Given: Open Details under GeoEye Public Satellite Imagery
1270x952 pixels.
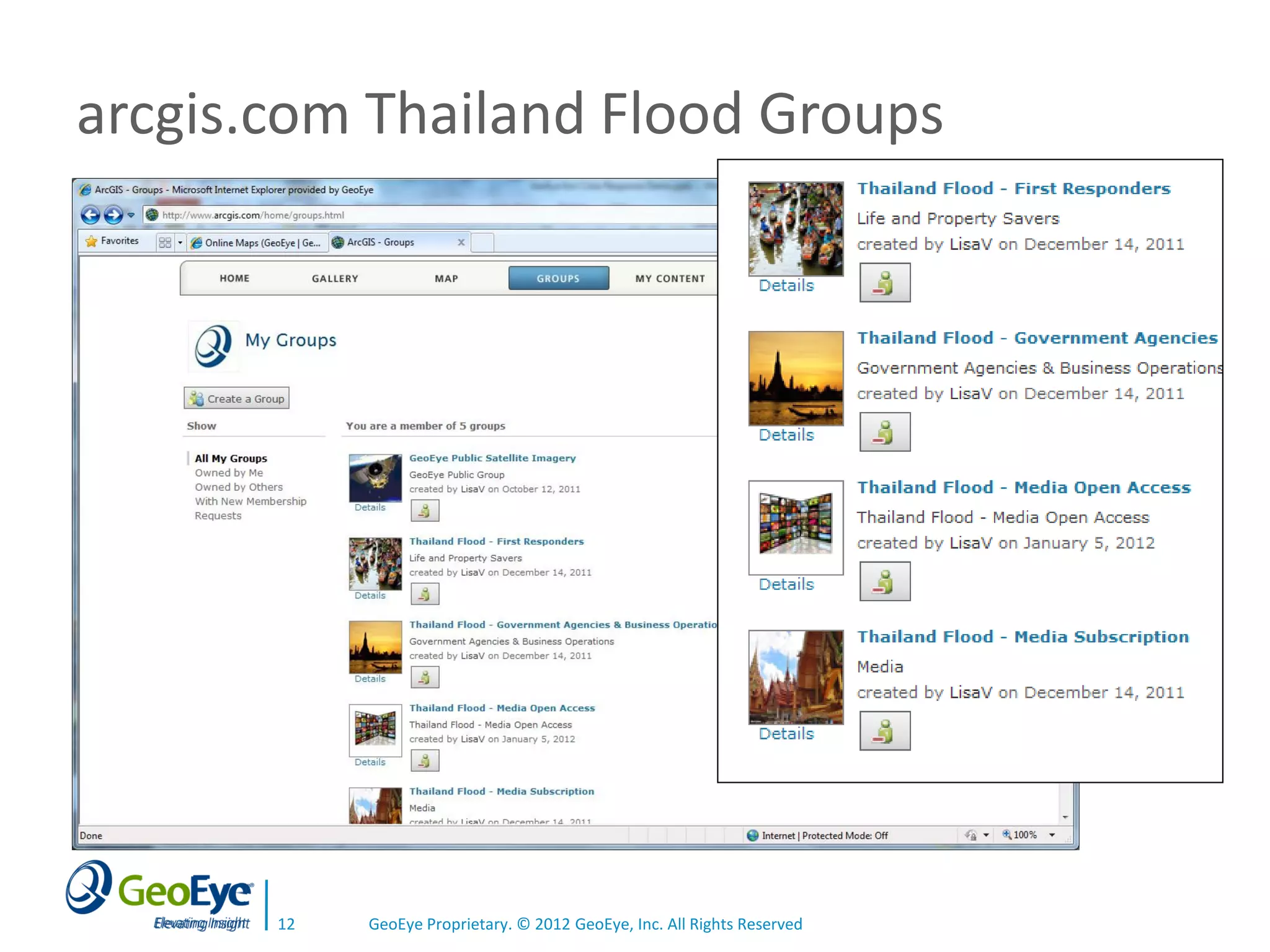Looking at the screenshot, I should (370, 507).
